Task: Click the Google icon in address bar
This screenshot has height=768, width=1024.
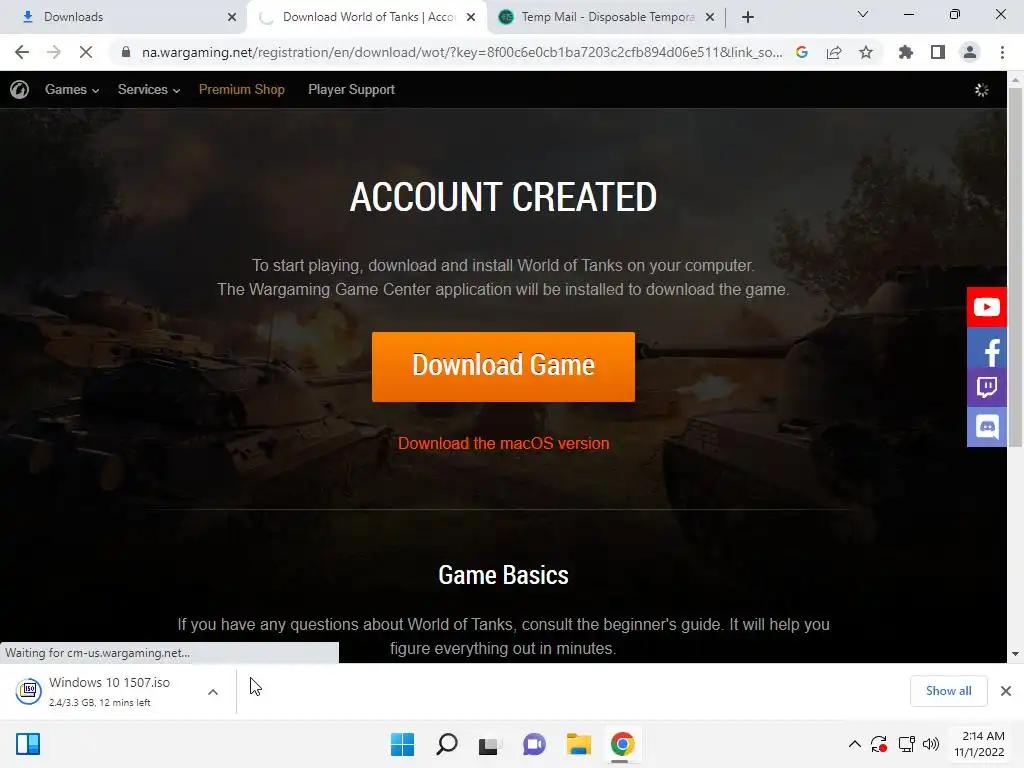Action: click(802, 52)
